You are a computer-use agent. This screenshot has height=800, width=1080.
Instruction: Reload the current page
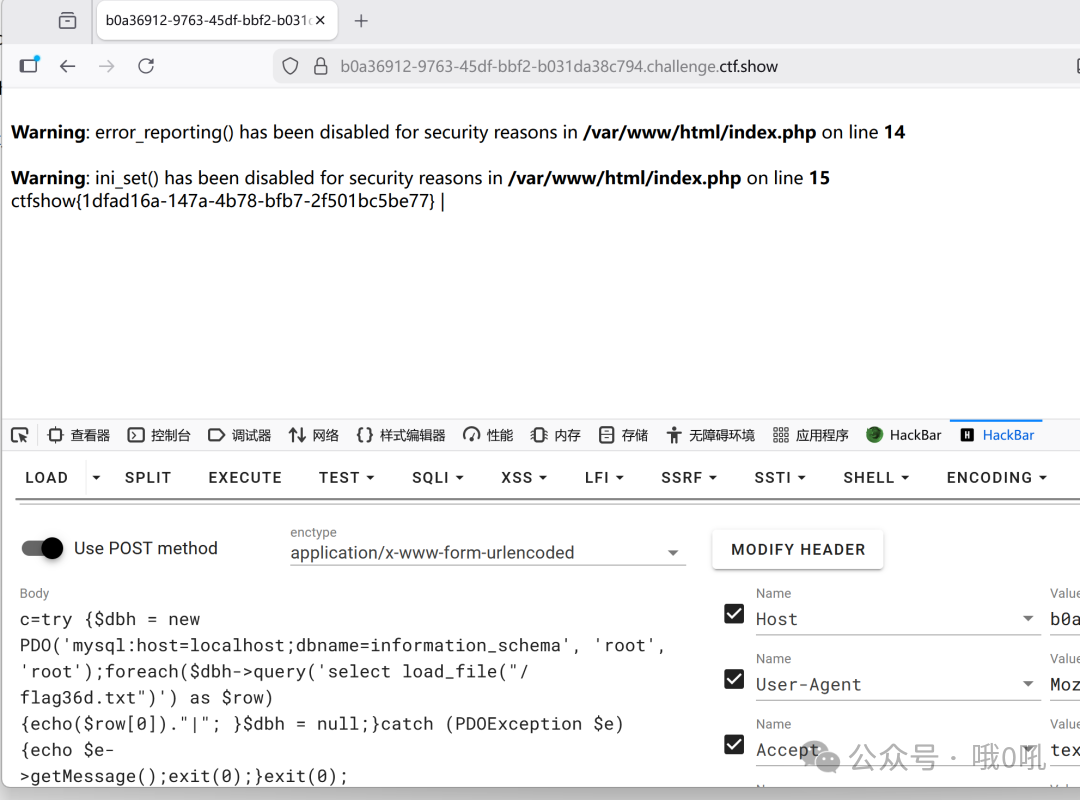coord(146,66)
